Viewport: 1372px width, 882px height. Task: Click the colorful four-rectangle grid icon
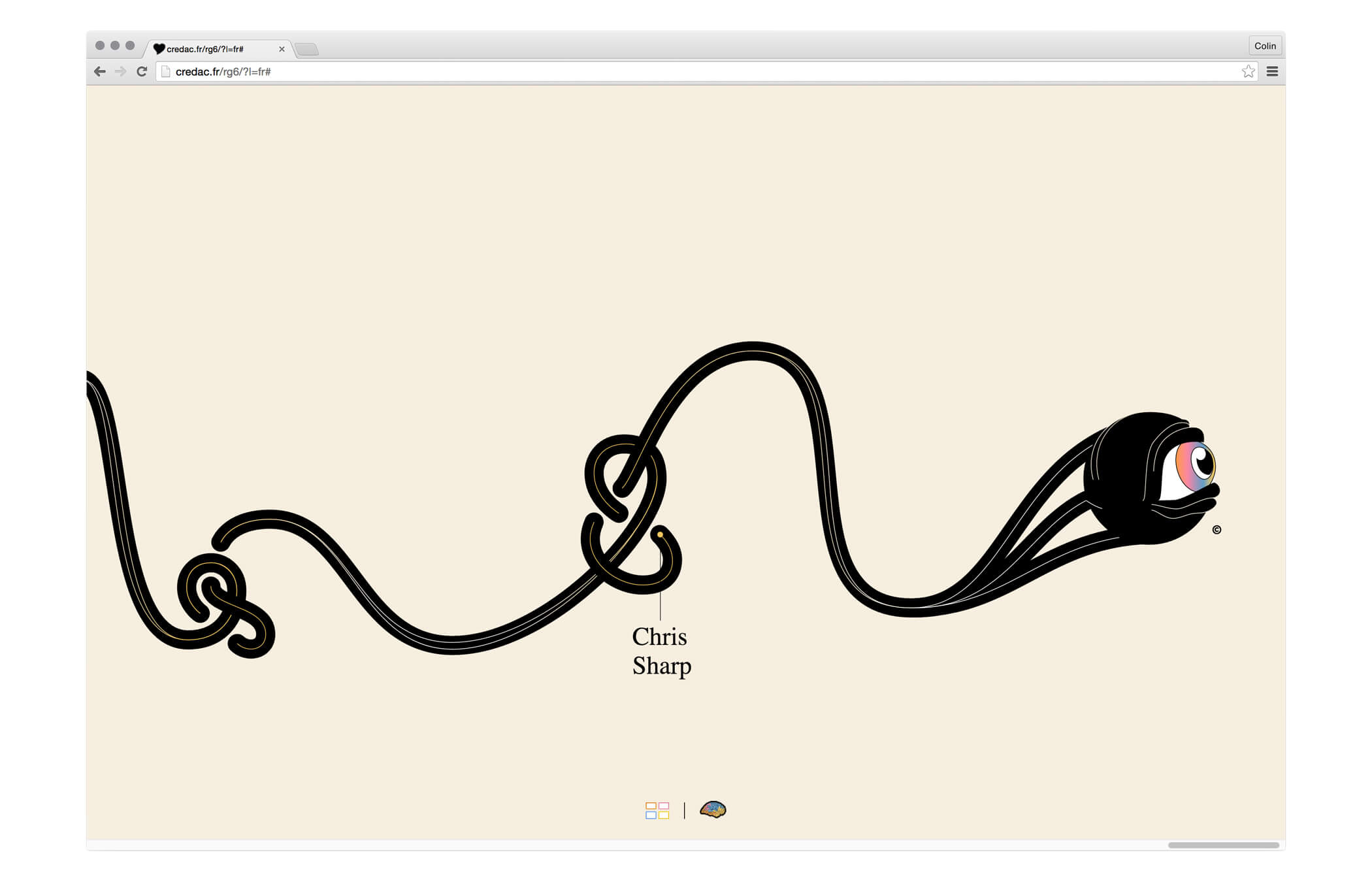pyautogui.click(x=657, y=810)
